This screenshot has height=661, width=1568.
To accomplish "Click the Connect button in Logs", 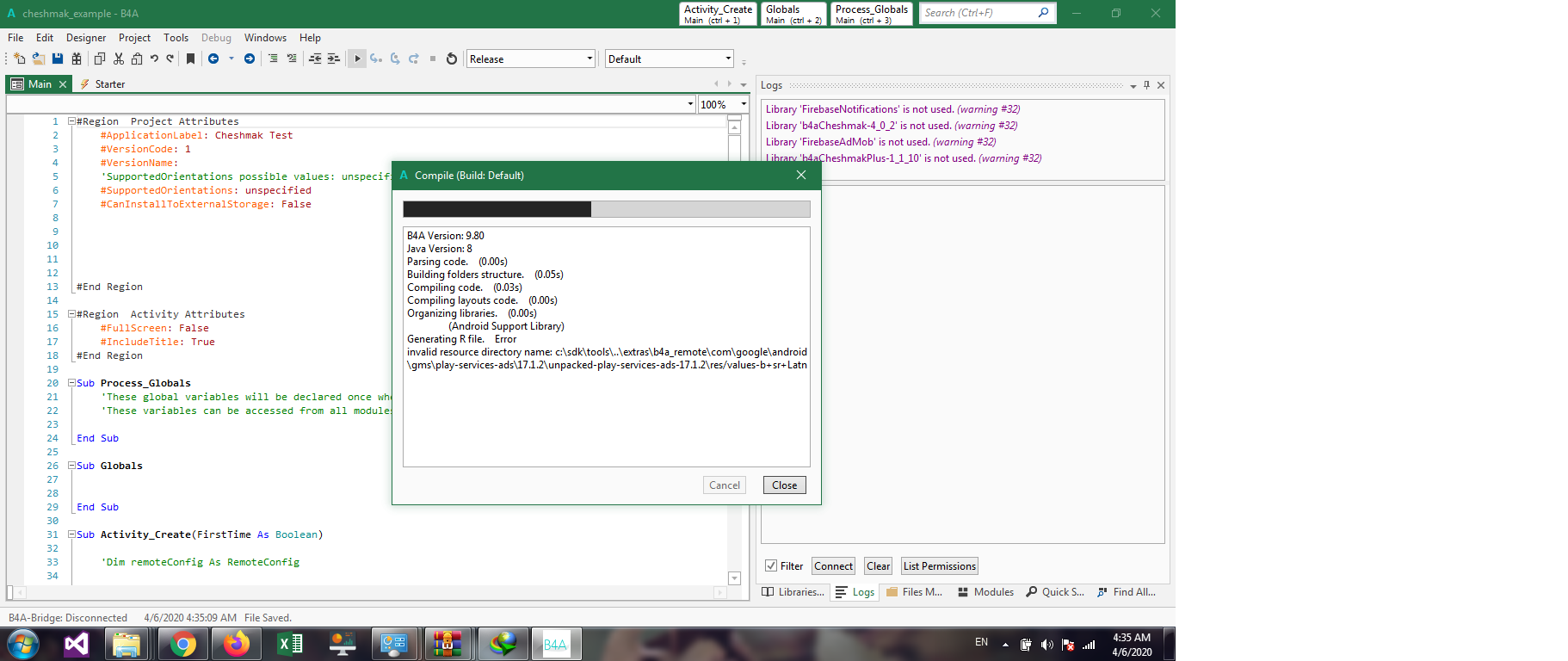I will click(x=834, y=566).
